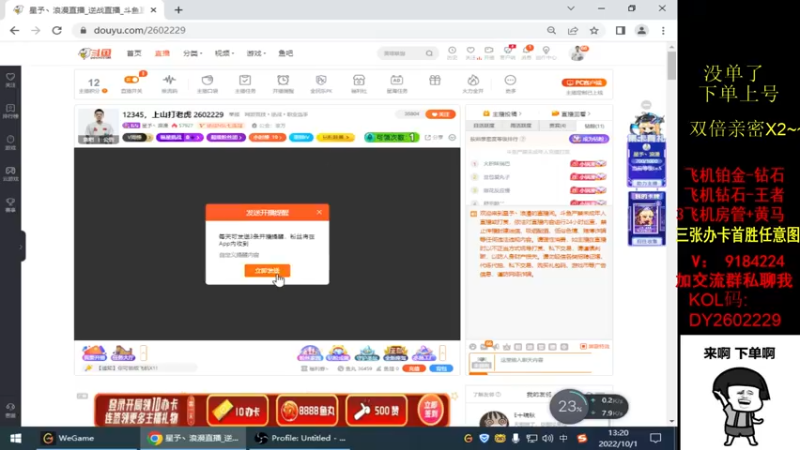Click the orange 关注 follow button
Viewport: 800px width, 450px height.
[x=440, y=114]
